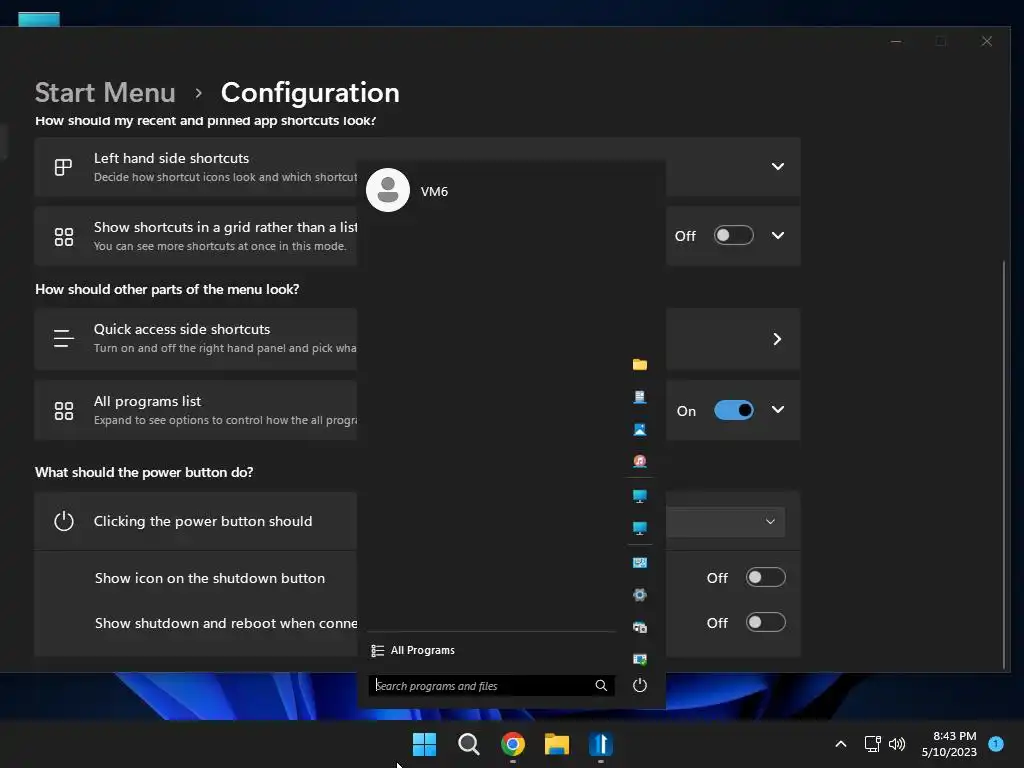The width and height of the screenshot is (1024, 768).
Task: Open Quick access side shortcuts arrow
Action: [777, 339]
